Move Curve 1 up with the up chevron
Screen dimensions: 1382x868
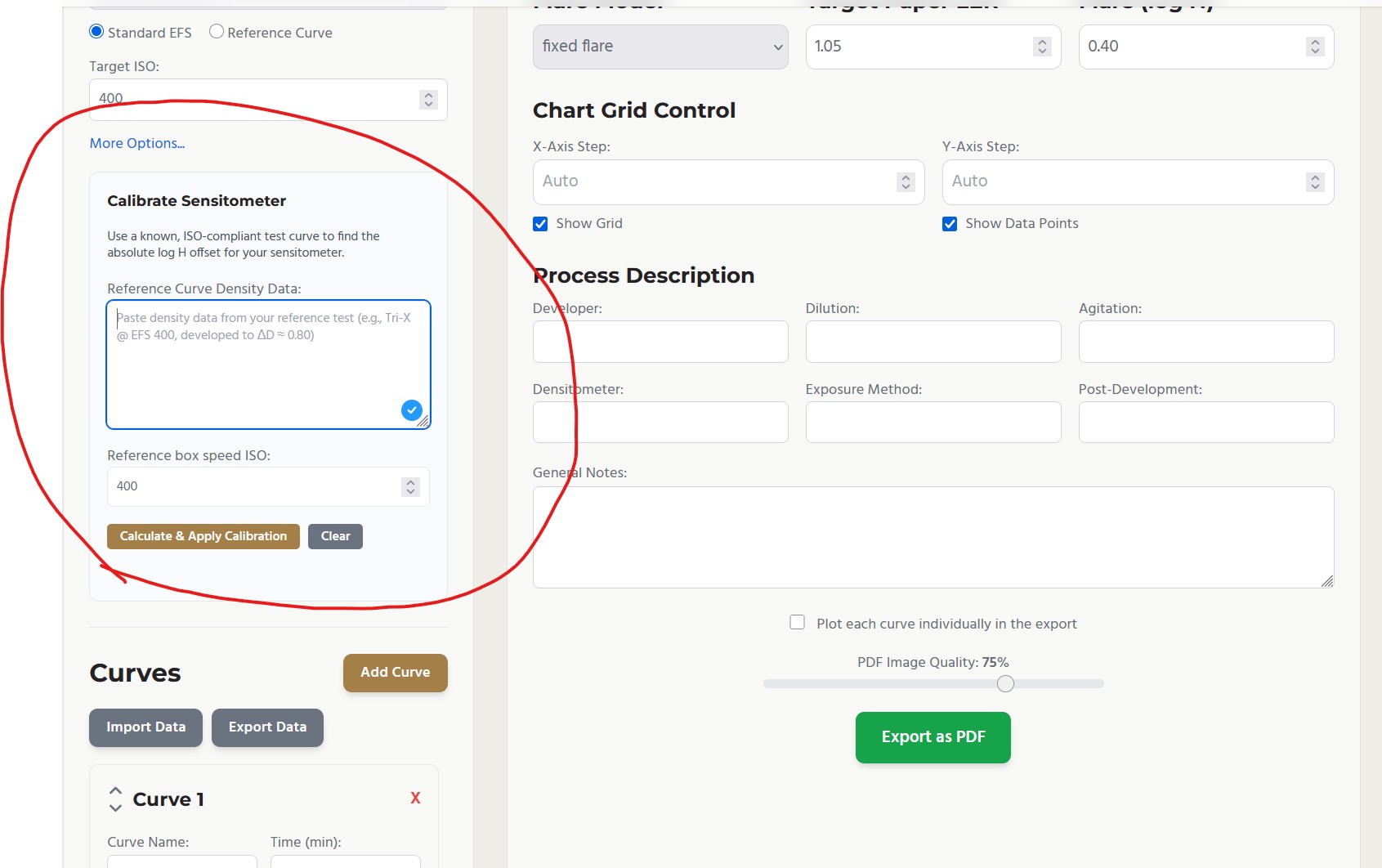pyautogui.click(x=115, y=791)
